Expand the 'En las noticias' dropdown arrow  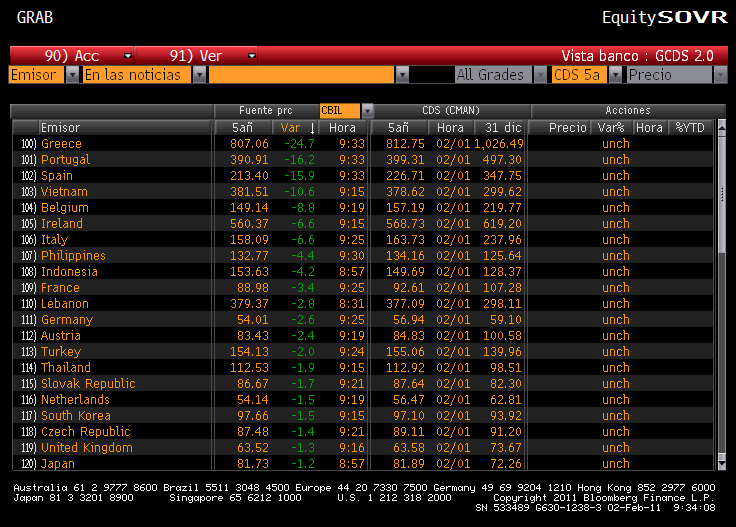(199, 75)
